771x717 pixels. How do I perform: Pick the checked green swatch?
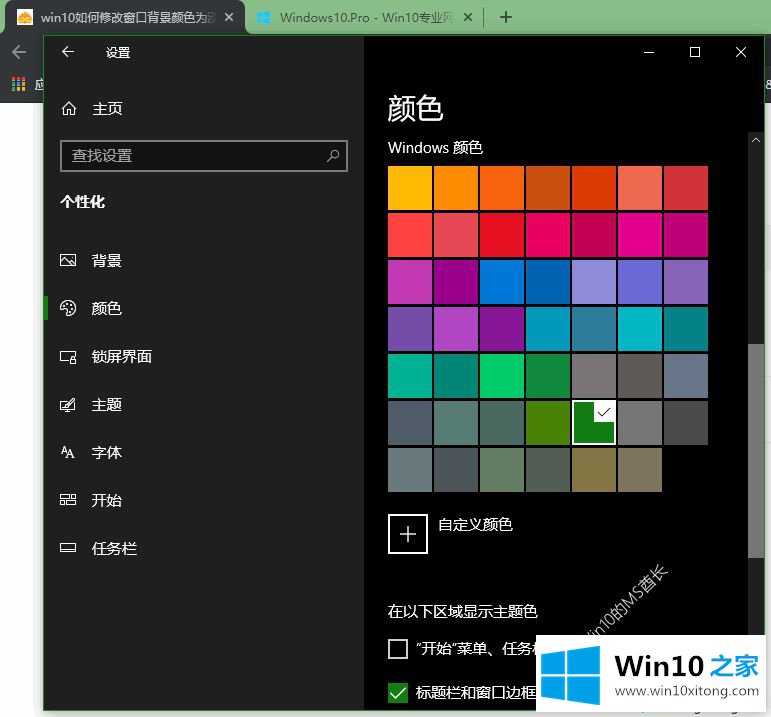point(593,422)
